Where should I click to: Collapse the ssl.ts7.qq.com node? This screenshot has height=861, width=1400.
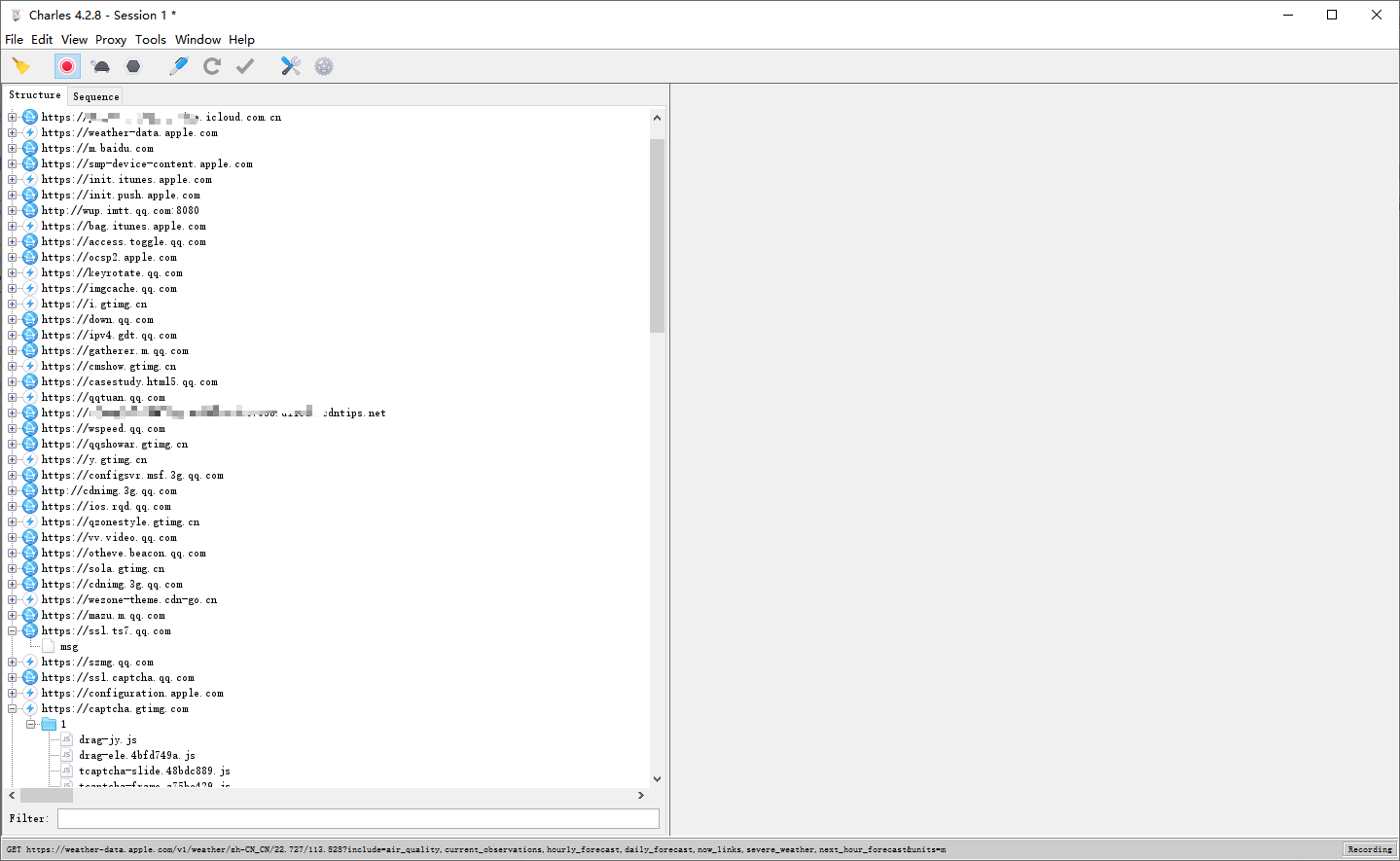(13, 631)
